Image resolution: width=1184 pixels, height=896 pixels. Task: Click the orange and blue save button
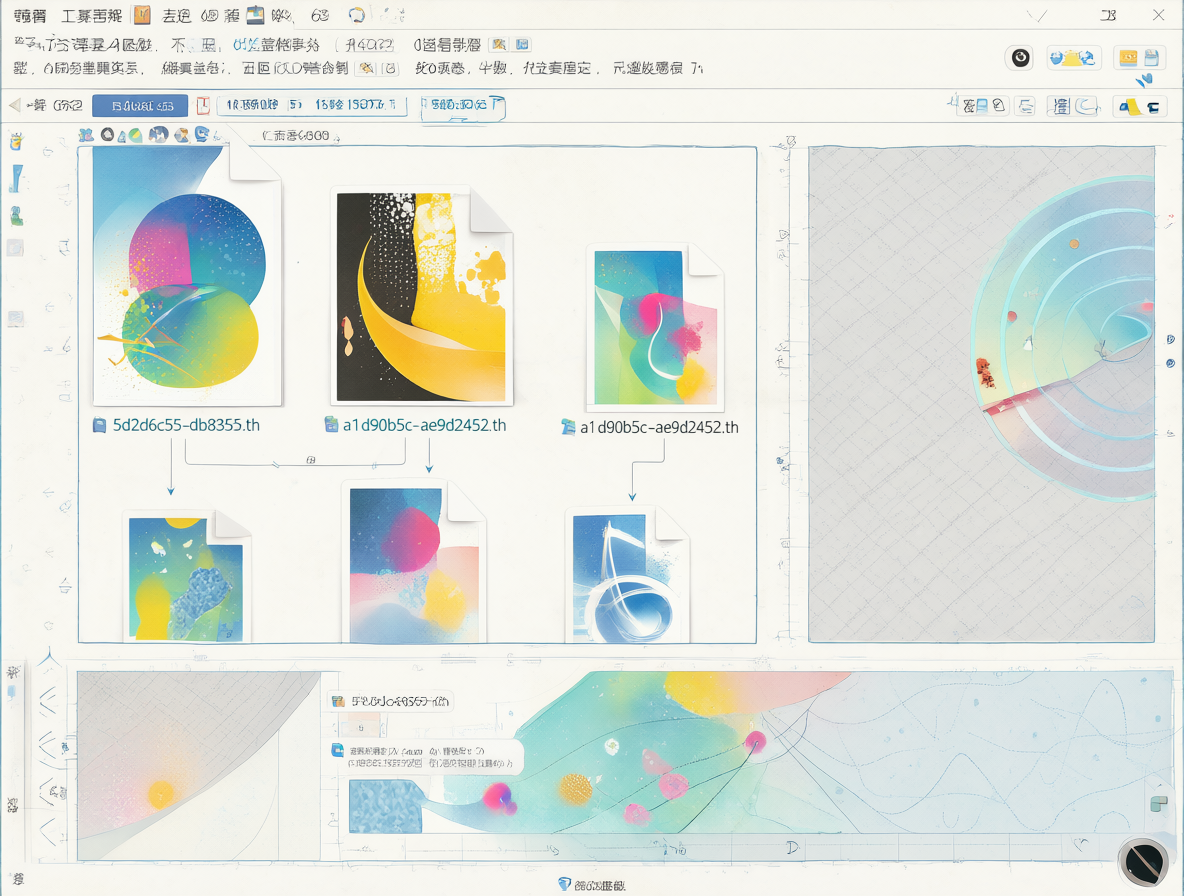click(x=1139, y=58)
